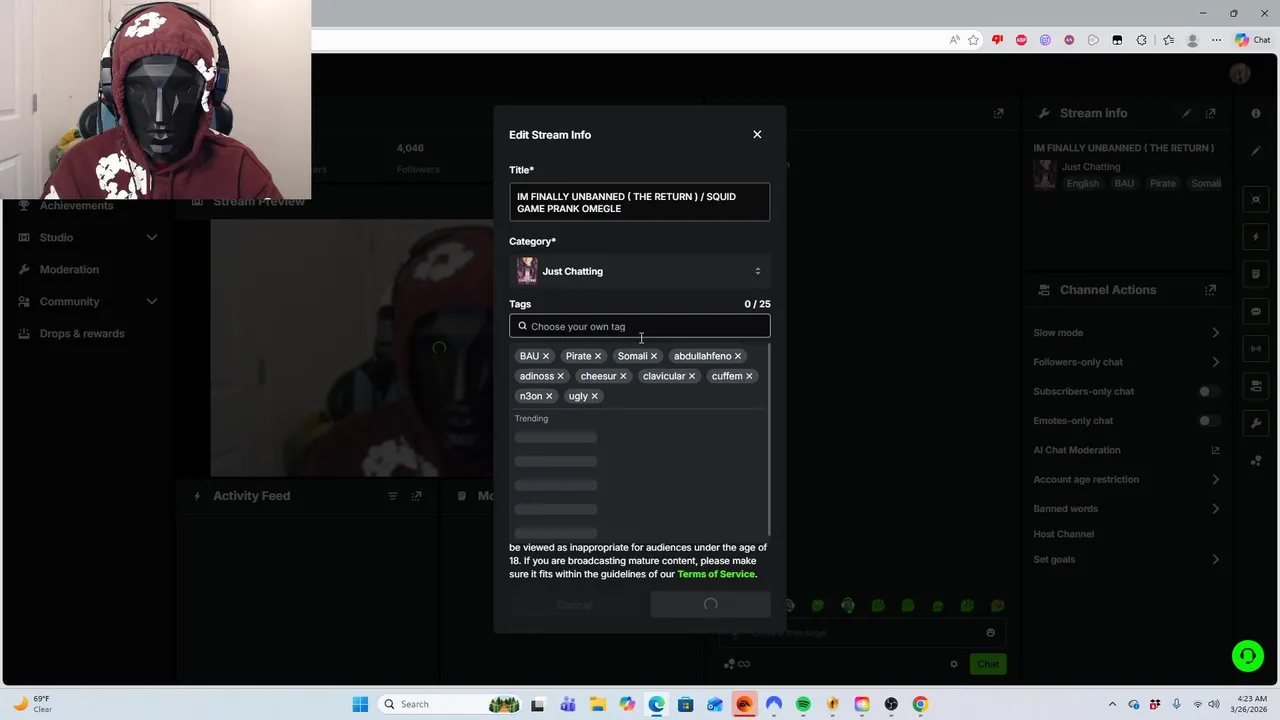The height and width of the screenshot is (720, 1280).
Task: Expand Account age restriction option
Action: [x=1215, y=479]
